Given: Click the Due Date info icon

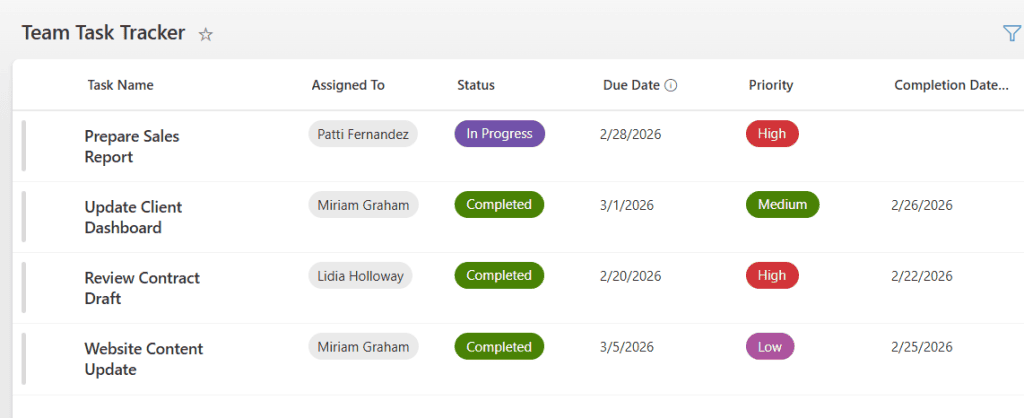Looking at the screenshot, I should (x=671, y=86).
